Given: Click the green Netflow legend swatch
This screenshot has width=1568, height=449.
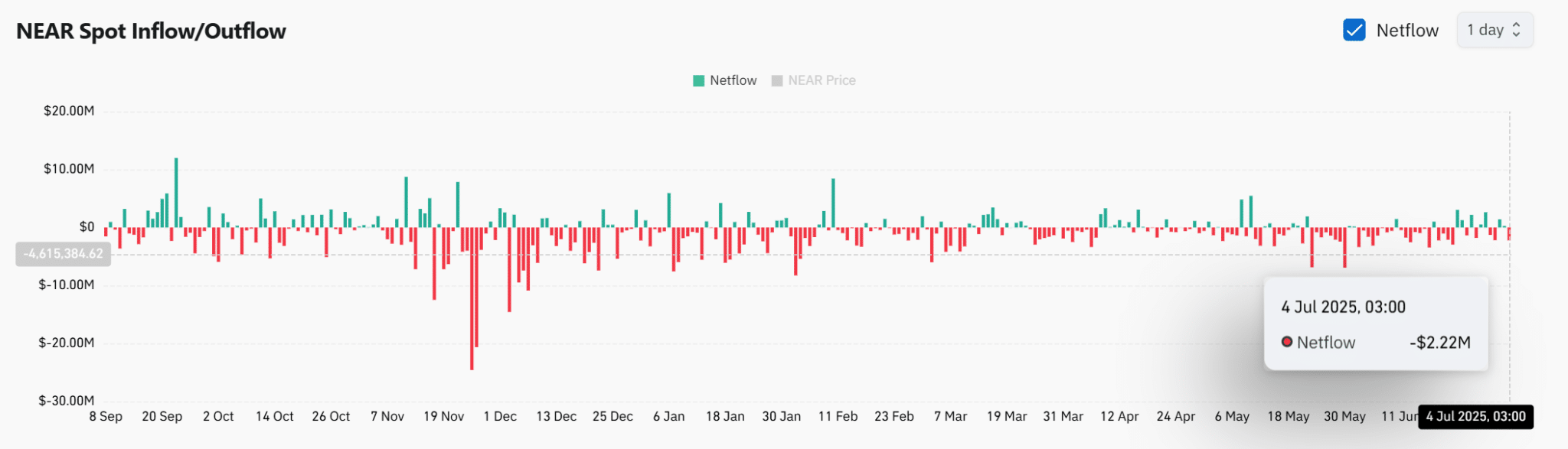Looking at the screenshot, I should point(698,81).
